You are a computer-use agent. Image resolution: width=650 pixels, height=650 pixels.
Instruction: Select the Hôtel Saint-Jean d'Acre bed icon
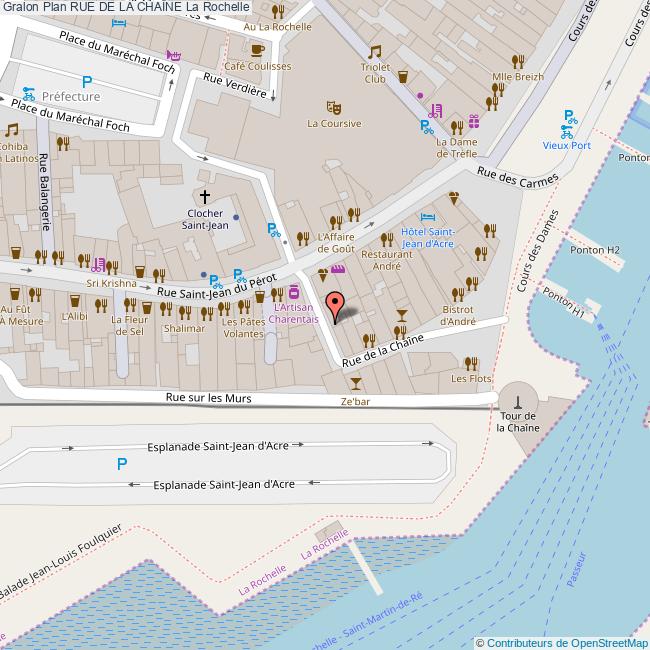(x=428, y=216)
